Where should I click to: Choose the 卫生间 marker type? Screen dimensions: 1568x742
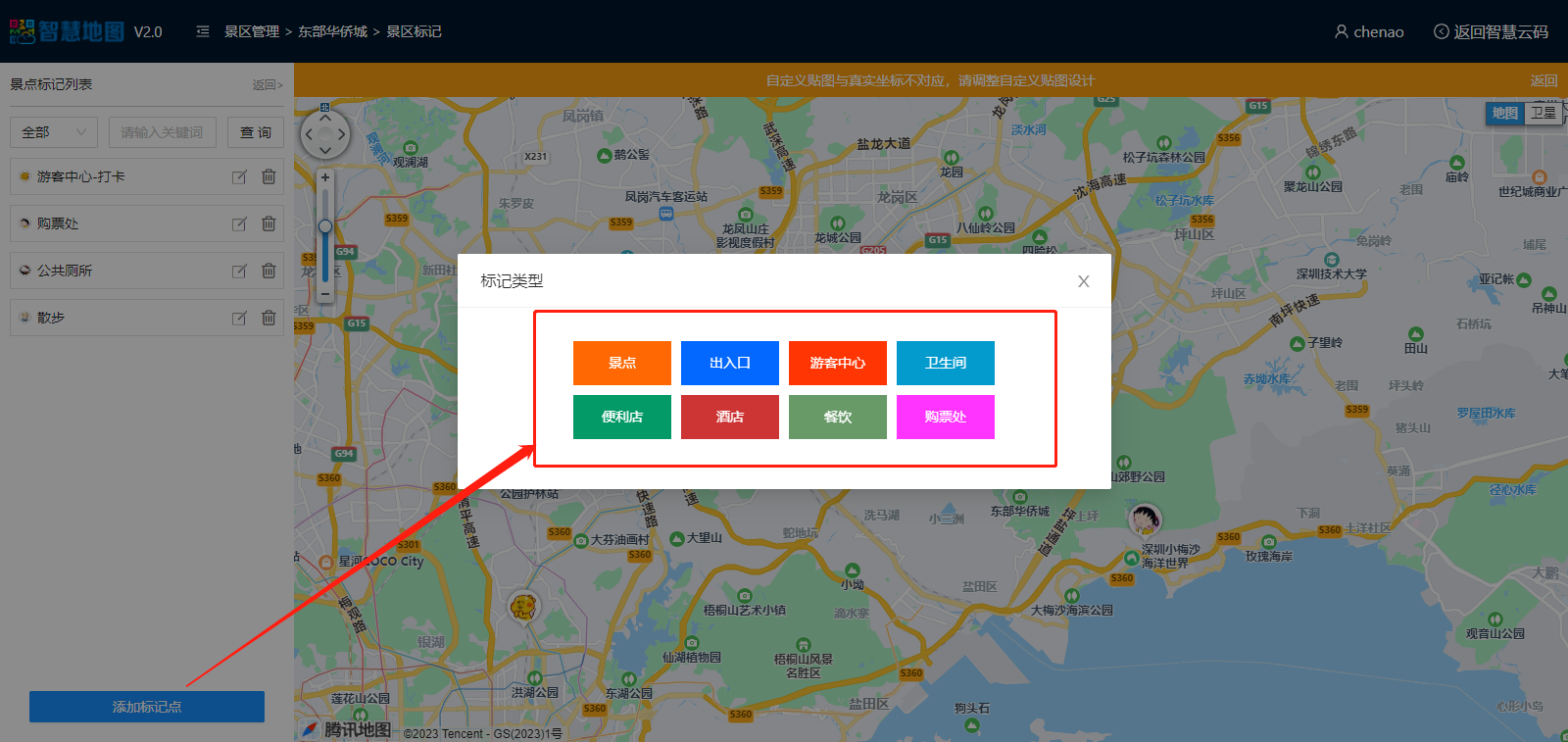coord(945,363)
